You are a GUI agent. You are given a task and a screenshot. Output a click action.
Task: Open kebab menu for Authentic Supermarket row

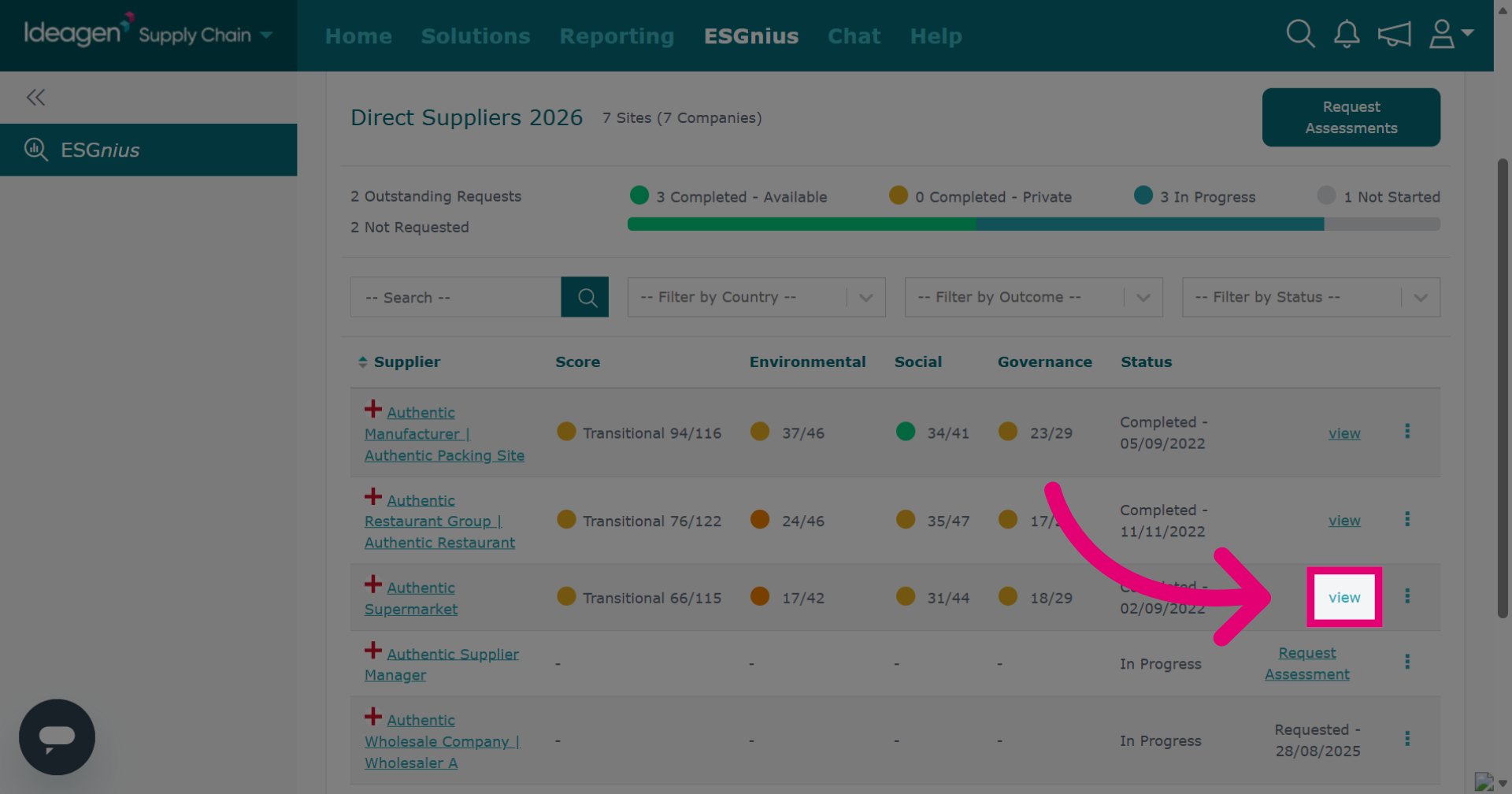pos(1407,596)
